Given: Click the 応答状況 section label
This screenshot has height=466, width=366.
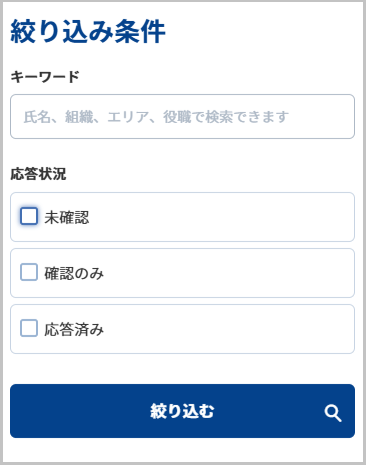Looking at the screenshot, I should tap(38, 174).
